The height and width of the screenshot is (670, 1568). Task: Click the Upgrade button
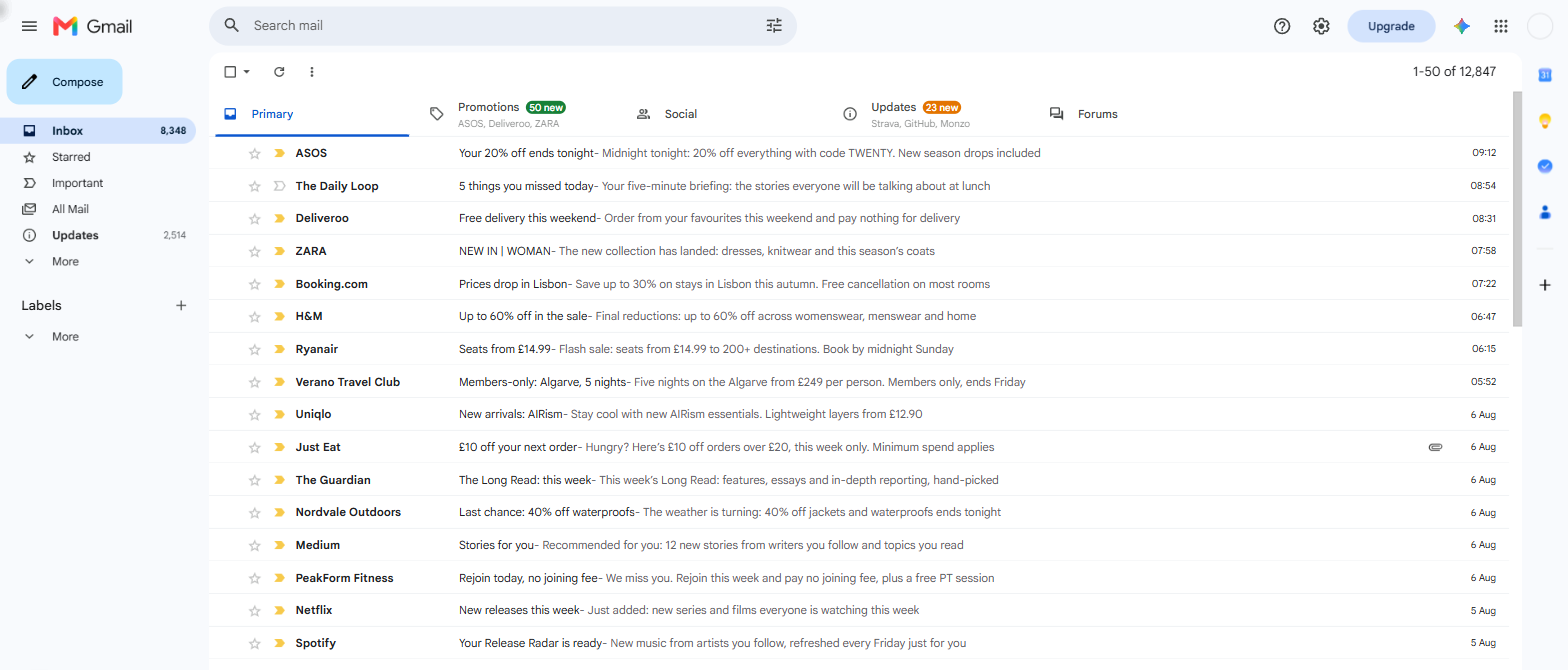[1391, 26]
